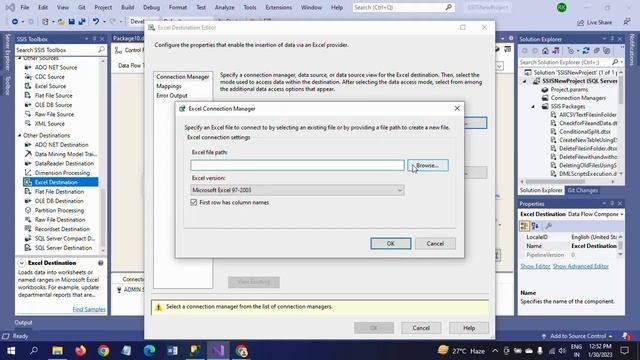The width and height of the screenshot is (640, 360).
Task: Select Project.params in Solution Explorer
Action: [569, 89]
